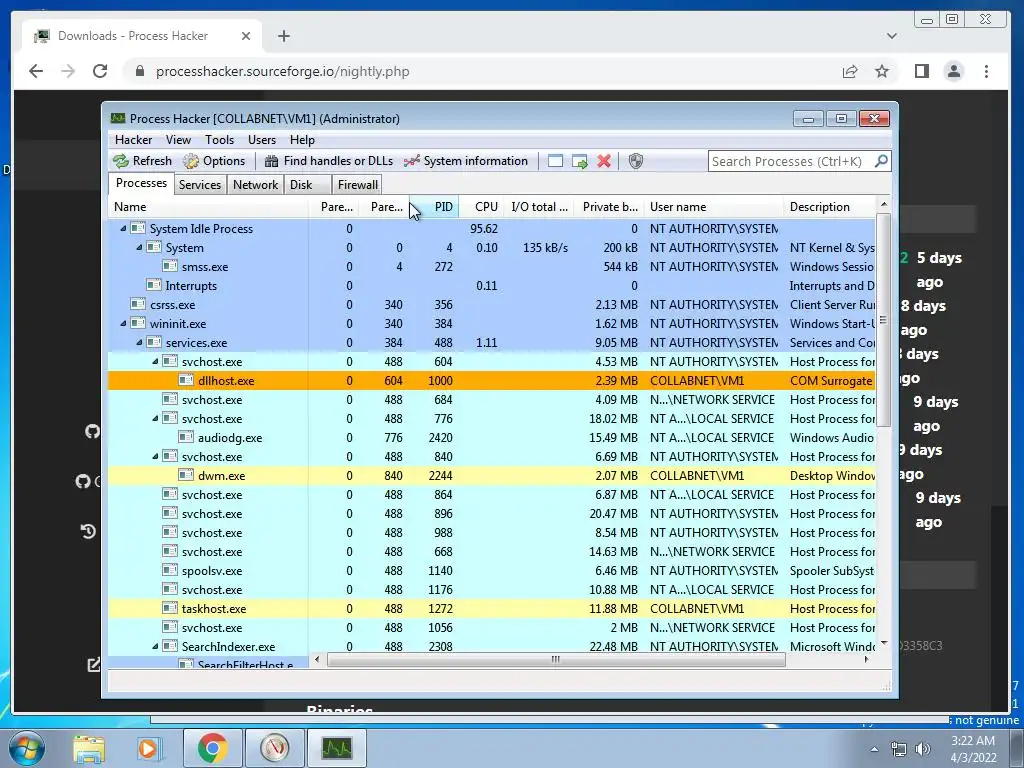This screenshot has height=768, width=1024.
Task: Sort by the User name column header
Action: tap(714, 207)
